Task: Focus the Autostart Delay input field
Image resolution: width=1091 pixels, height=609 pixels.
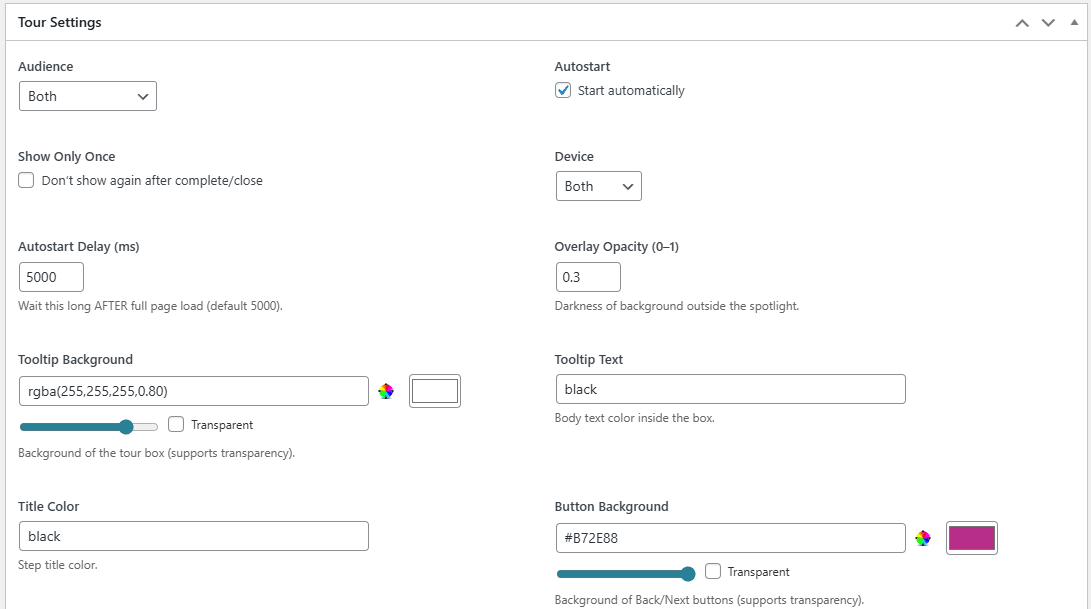Action: [51, 277]
